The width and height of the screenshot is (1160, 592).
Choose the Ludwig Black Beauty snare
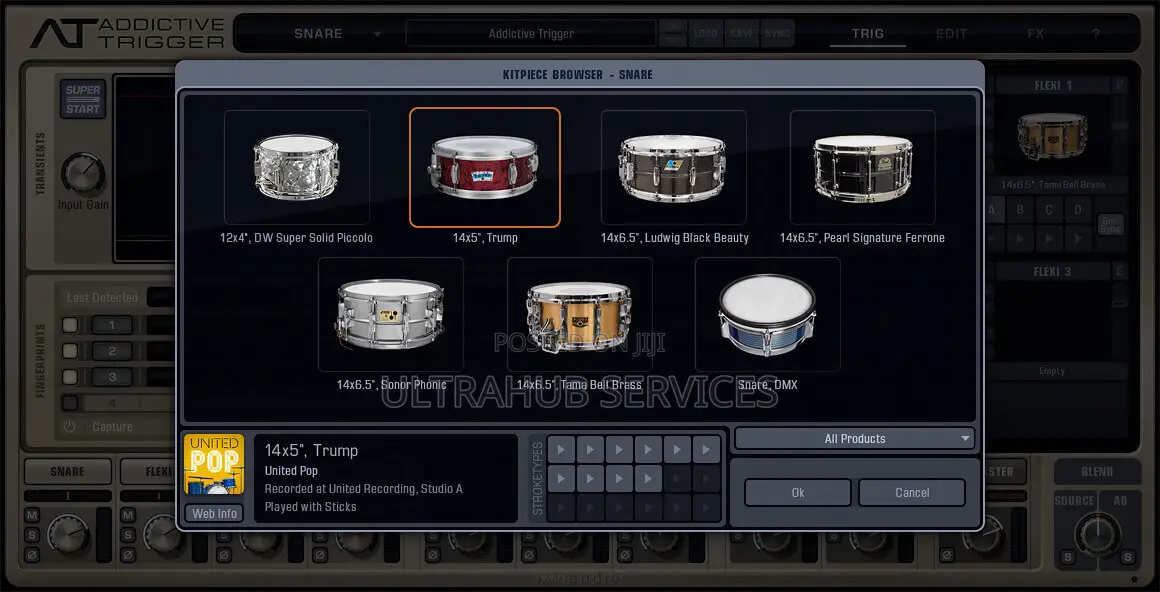(673, 167)
